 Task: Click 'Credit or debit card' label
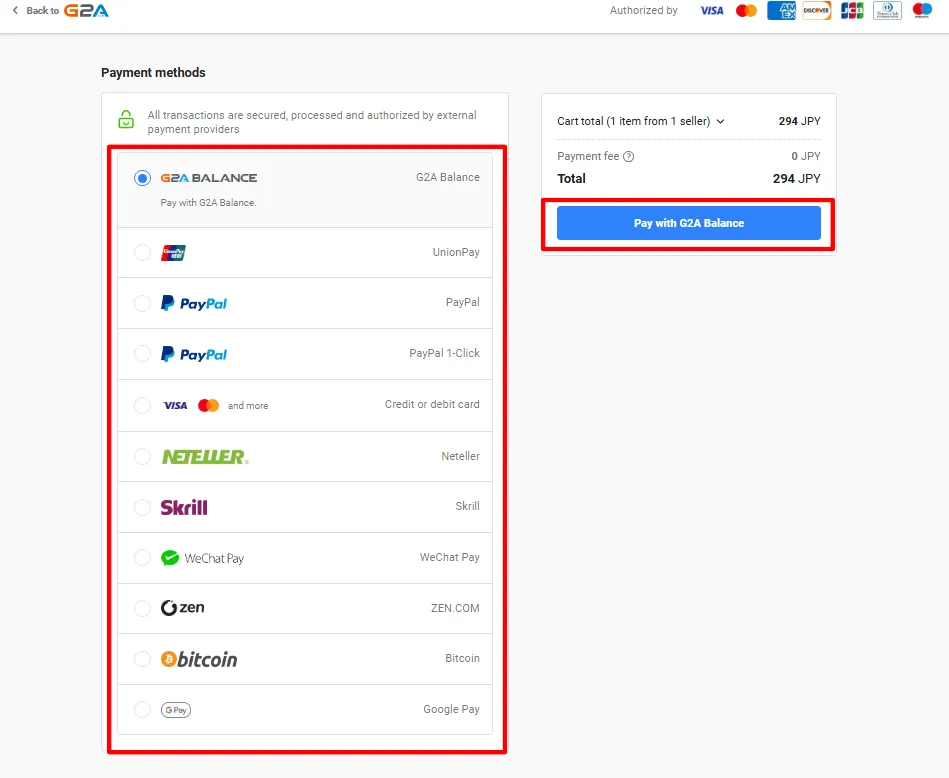(432, 404)
